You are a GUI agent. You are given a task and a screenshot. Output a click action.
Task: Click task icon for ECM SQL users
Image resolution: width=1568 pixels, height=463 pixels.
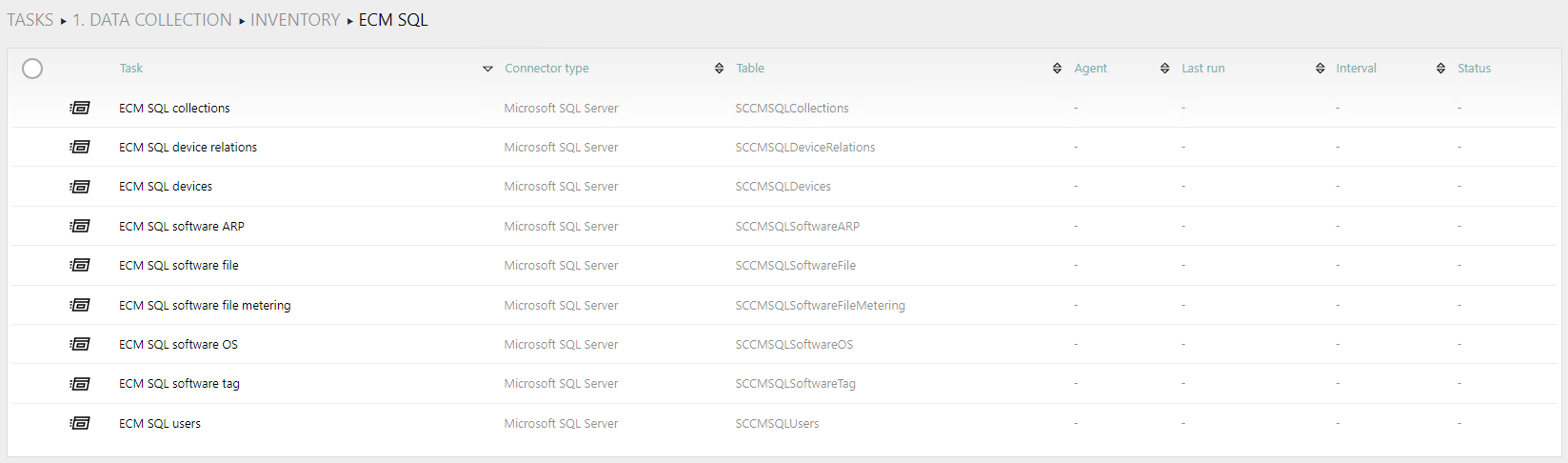(80, 424)
